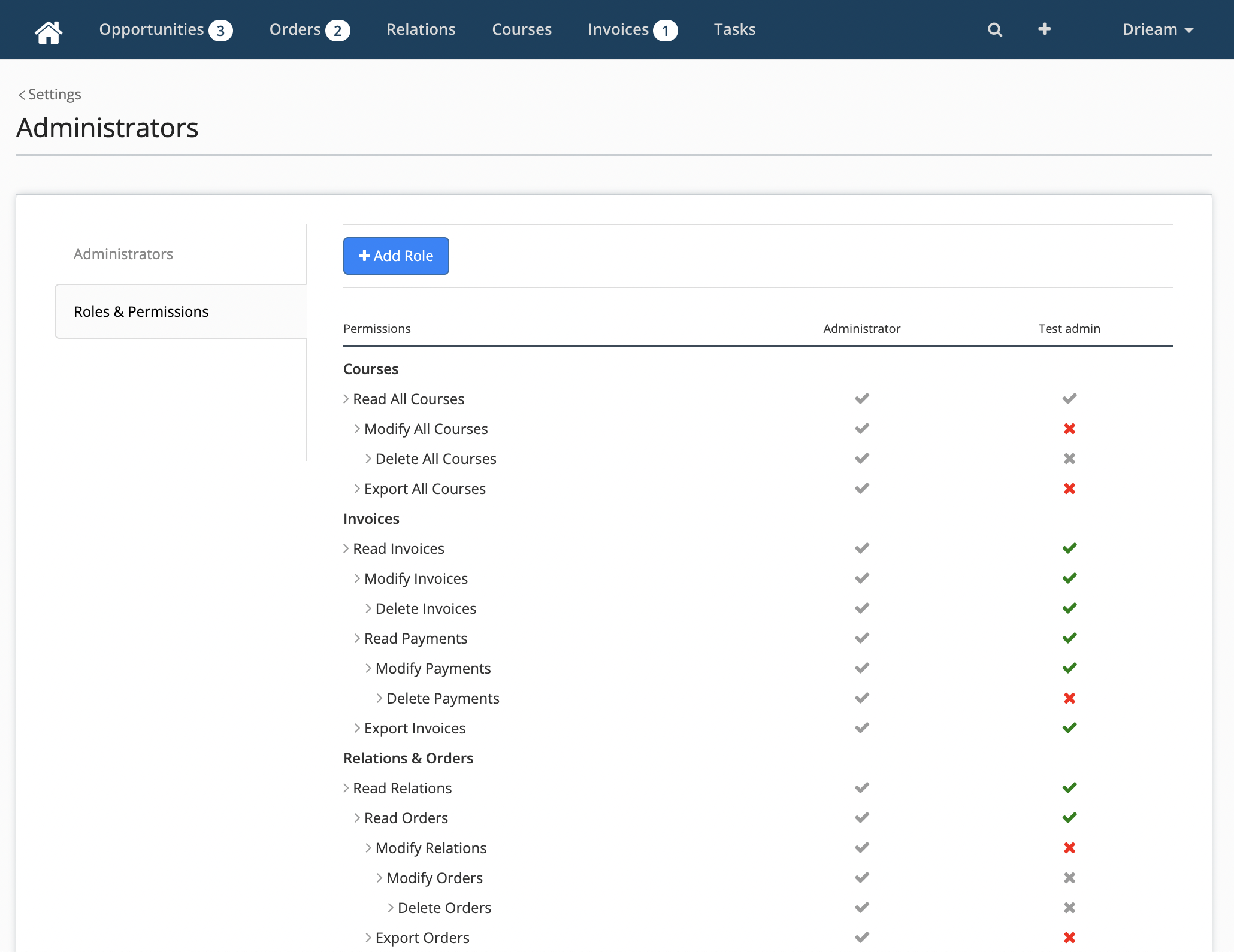Click Administrator Read Relations checkmark
Screen dimensions: 1234x952
pos(861,787)
